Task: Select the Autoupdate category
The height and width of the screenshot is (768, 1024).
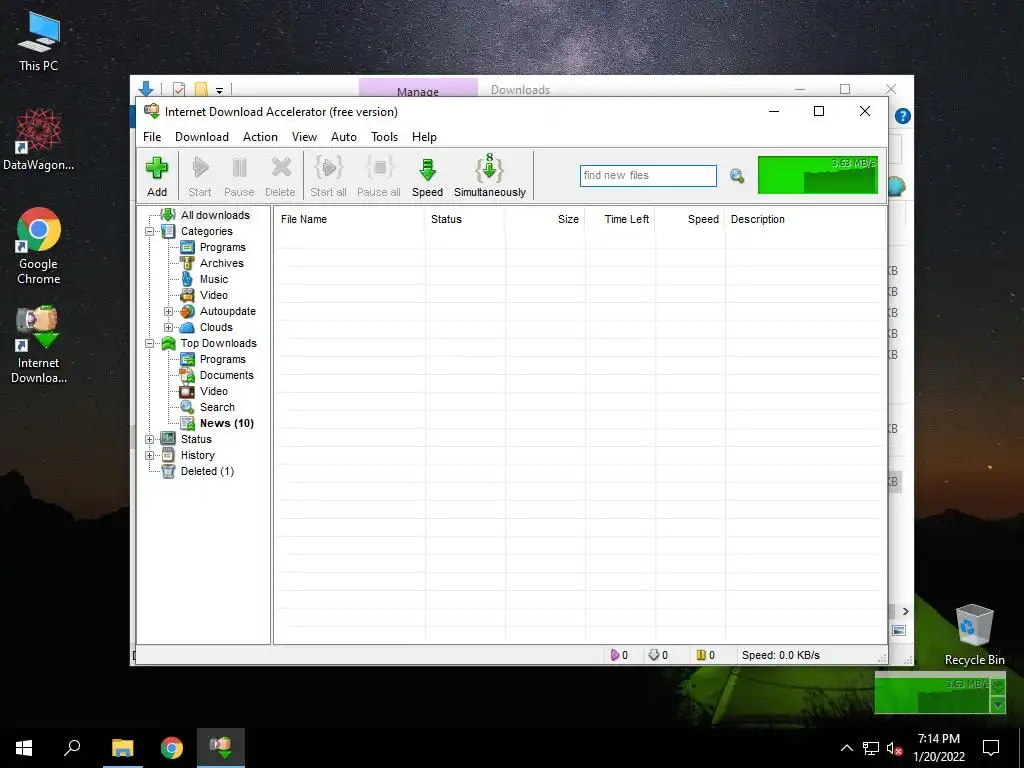Action: tap(227, 311)
